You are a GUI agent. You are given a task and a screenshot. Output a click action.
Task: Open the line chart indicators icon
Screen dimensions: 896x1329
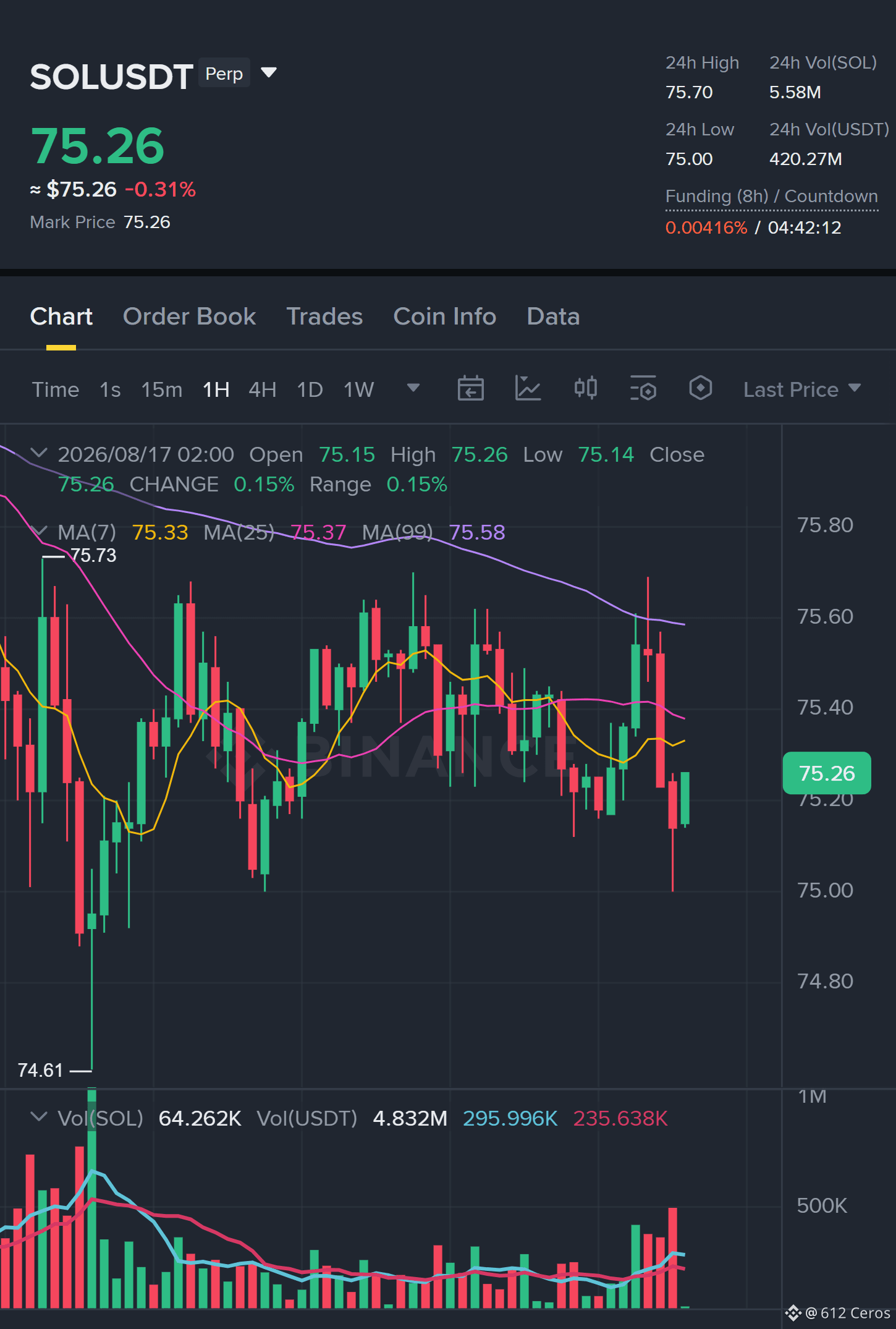coord(528,389)
